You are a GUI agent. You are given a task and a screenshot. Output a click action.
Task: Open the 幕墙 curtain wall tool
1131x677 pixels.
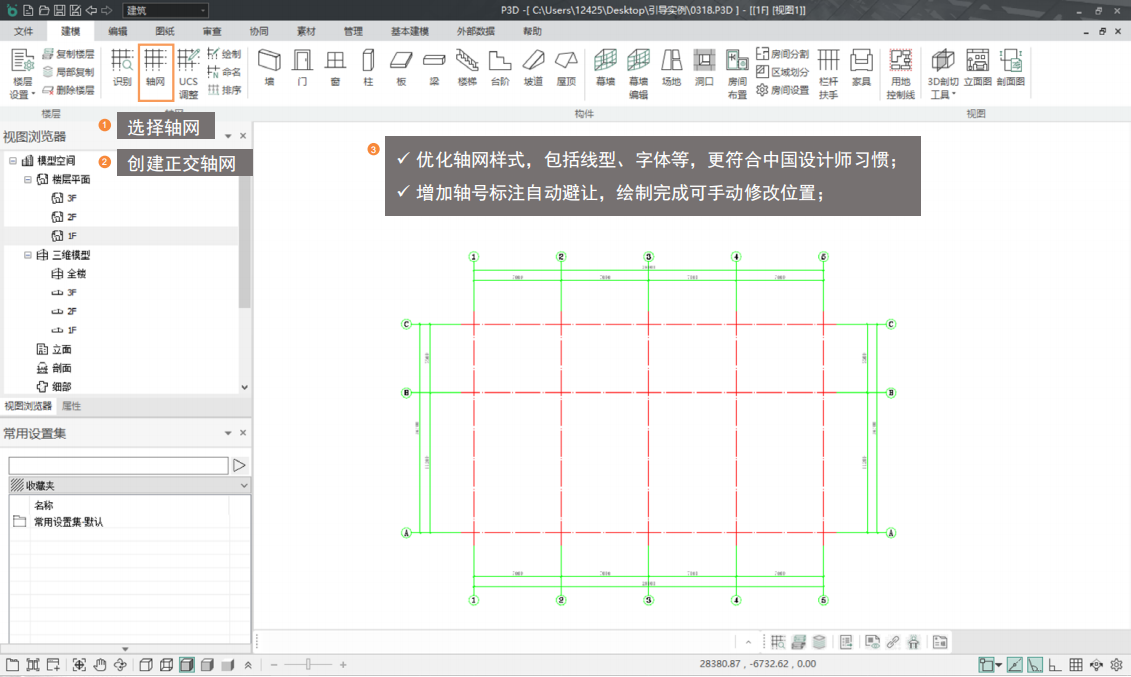click(605, 67)
